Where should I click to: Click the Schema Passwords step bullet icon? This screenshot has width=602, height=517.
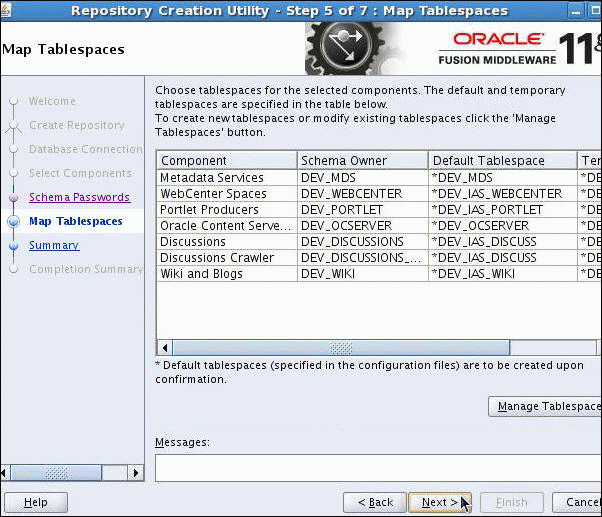(14, 197)
